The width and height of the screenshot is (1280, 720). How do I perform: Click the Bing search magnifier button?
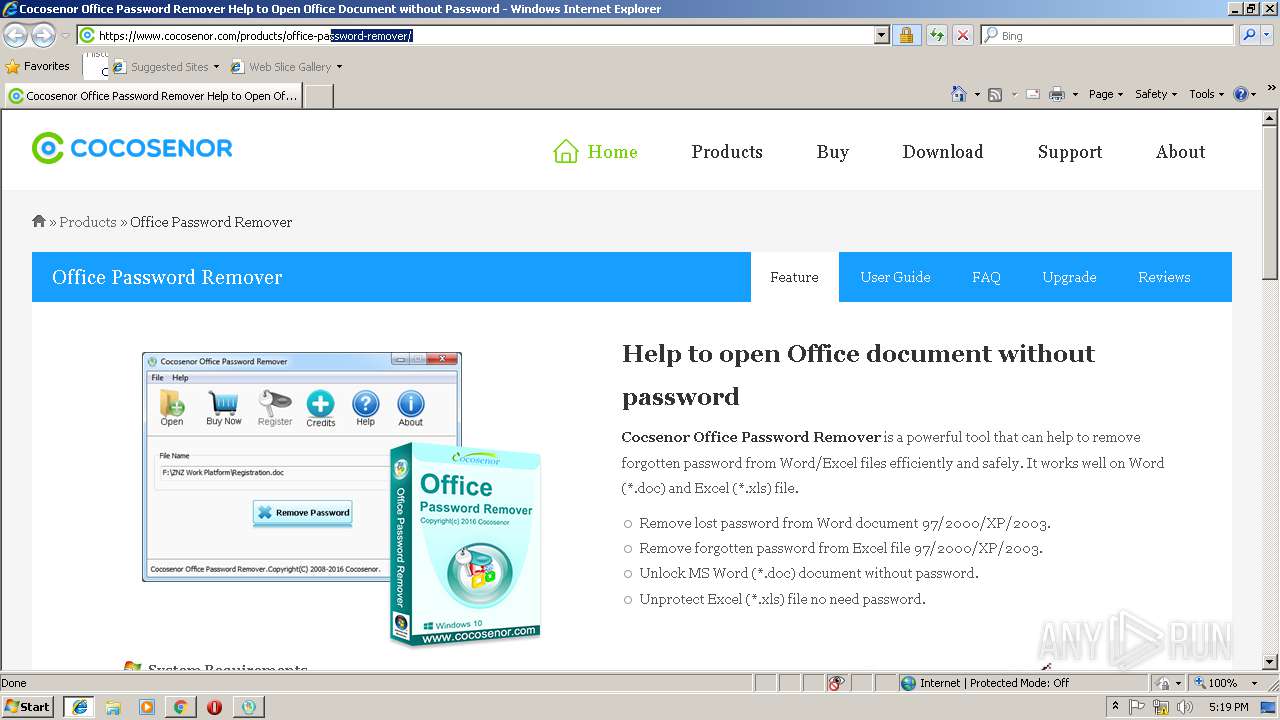click(x=1248, y=35)
